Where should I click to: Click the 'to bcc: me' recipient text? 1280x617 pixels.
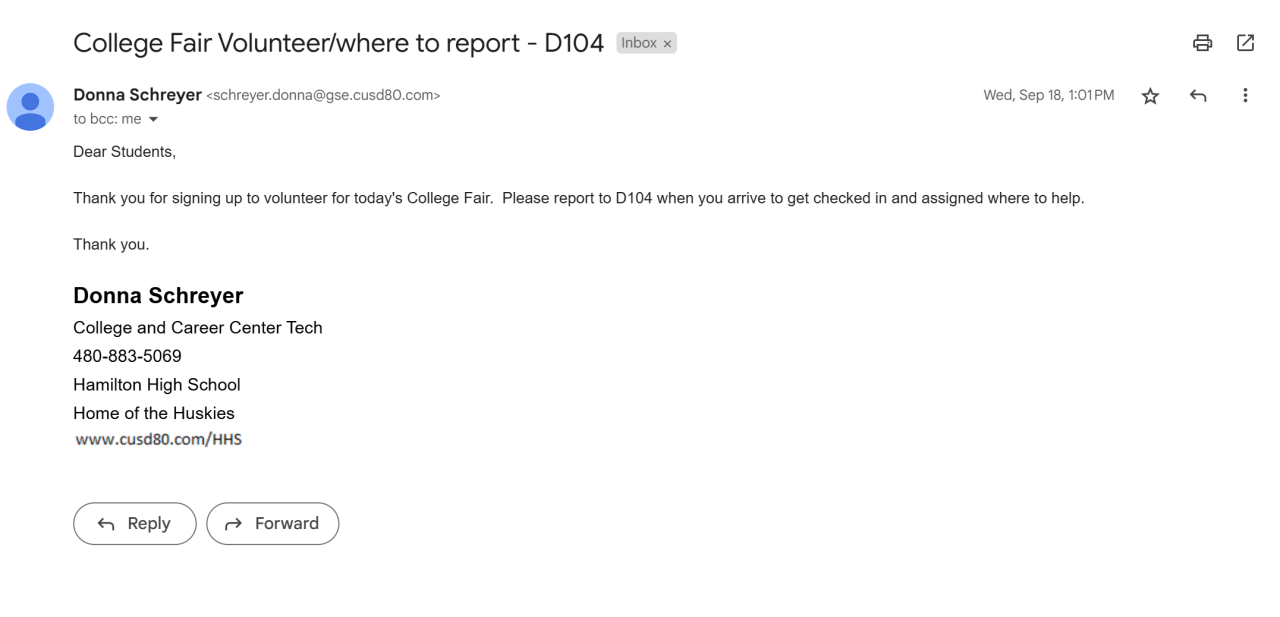pyautogui.click(x=106, y=120)
